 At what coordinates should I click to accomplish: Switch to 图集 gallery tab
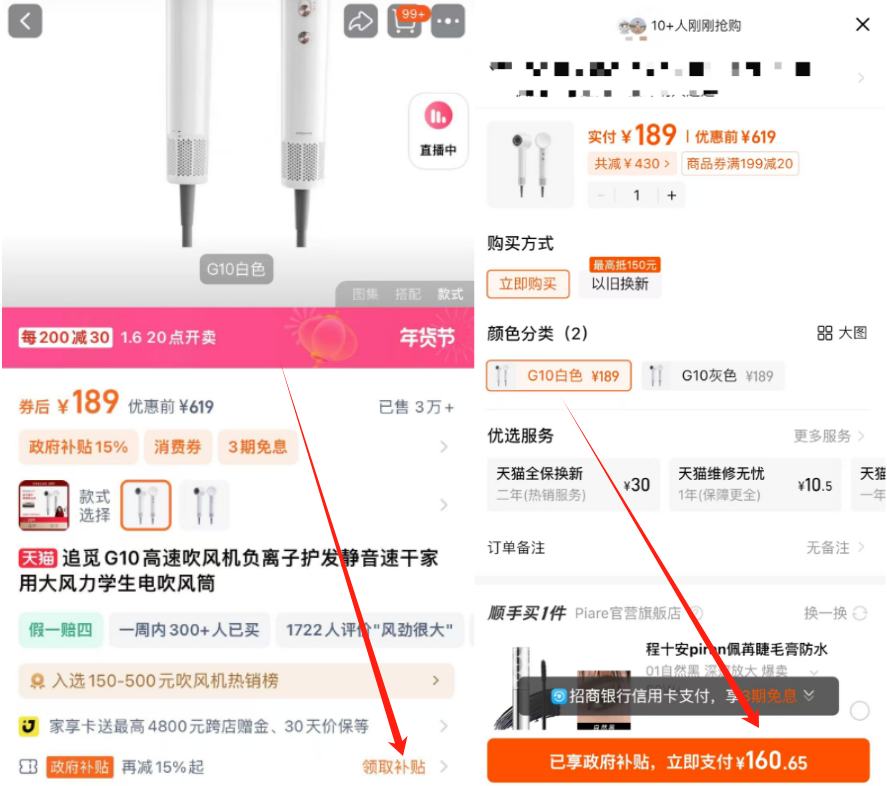click(364, 294)
